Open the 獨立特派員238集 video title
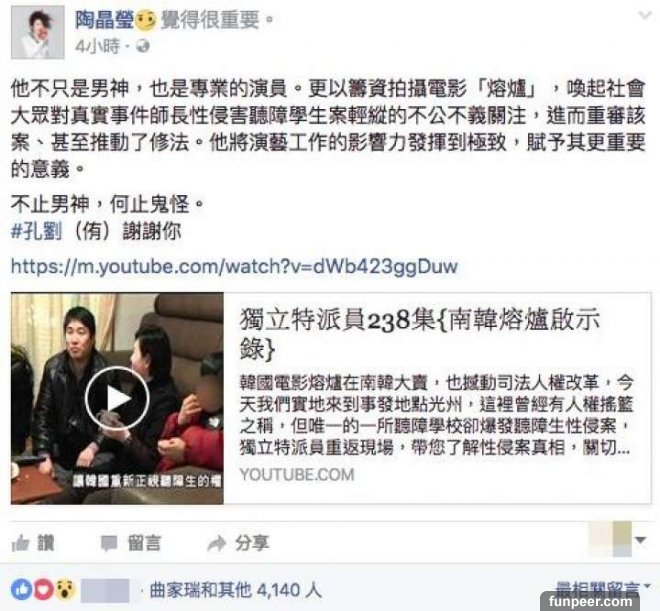The width and height of the screenshot is (660, 611). 420,334
